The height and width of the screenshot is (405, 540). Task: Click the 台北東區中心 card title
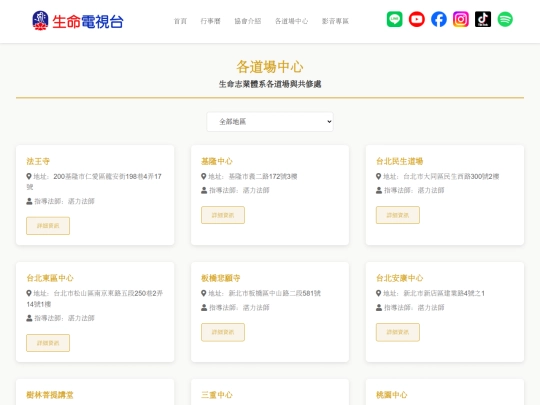(50, 278)
